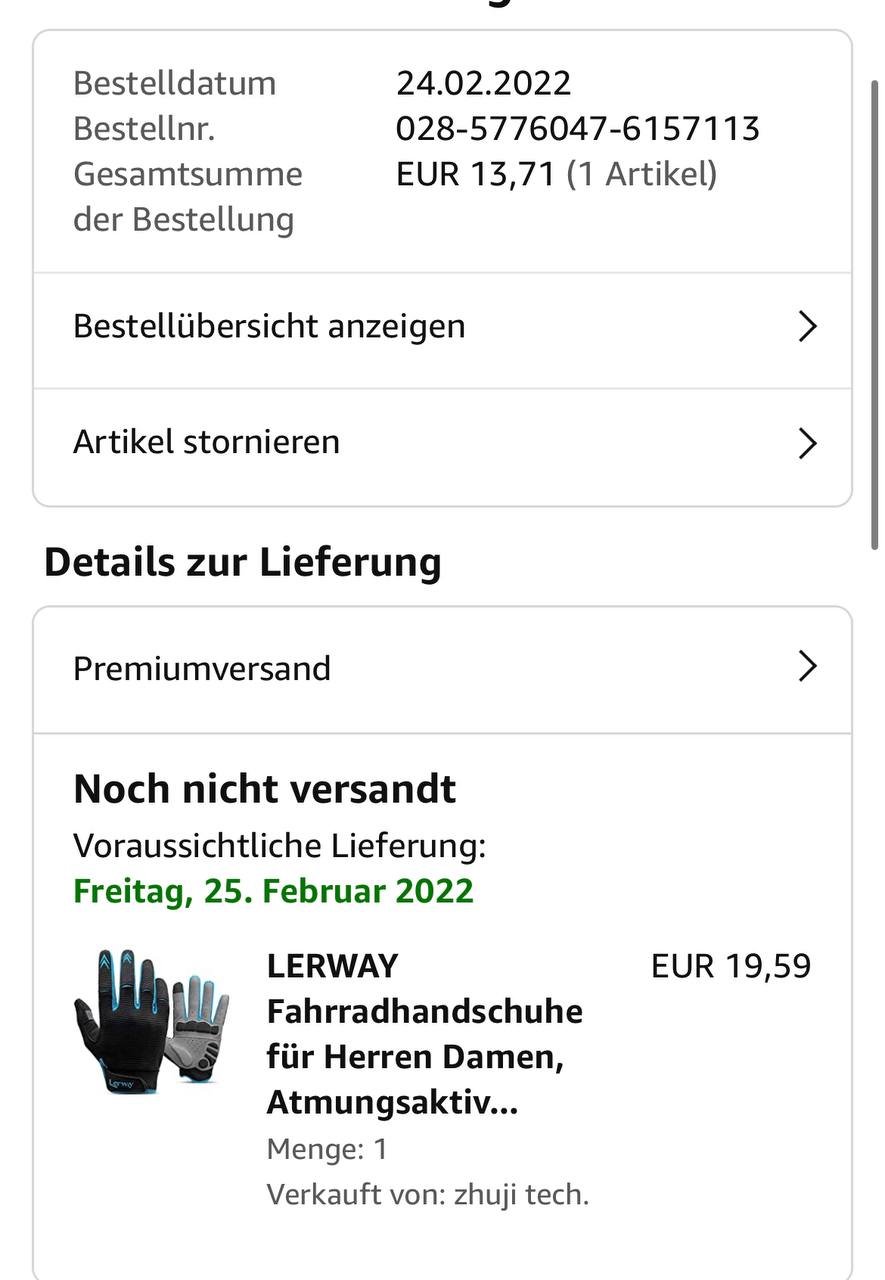
Task: Click the seller name zhuji tech.
Action: click(x=521, y=1194)
